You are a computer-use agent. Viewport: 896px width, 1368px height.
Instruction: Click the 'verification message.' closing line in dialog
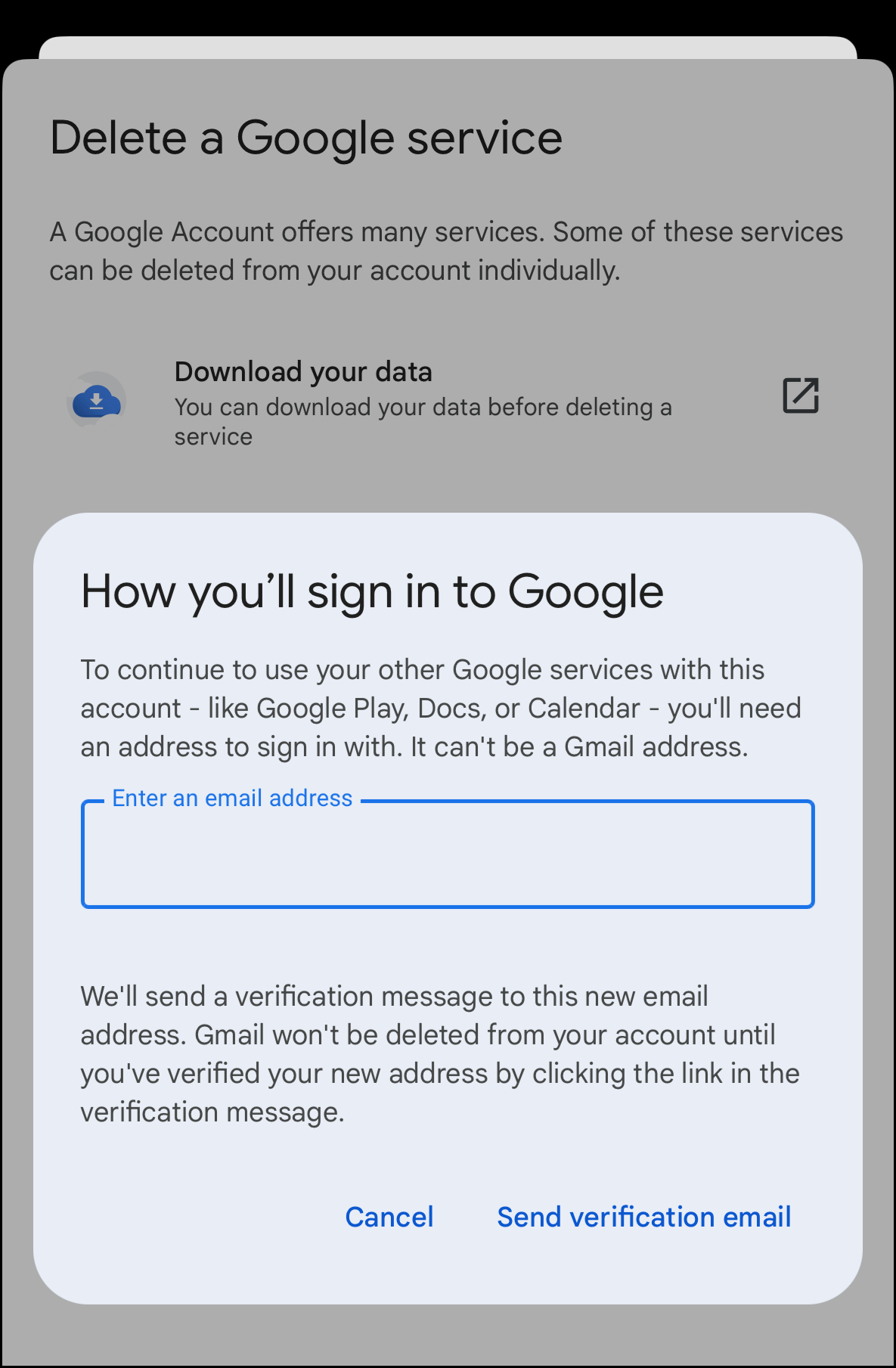pos(212,1112)
